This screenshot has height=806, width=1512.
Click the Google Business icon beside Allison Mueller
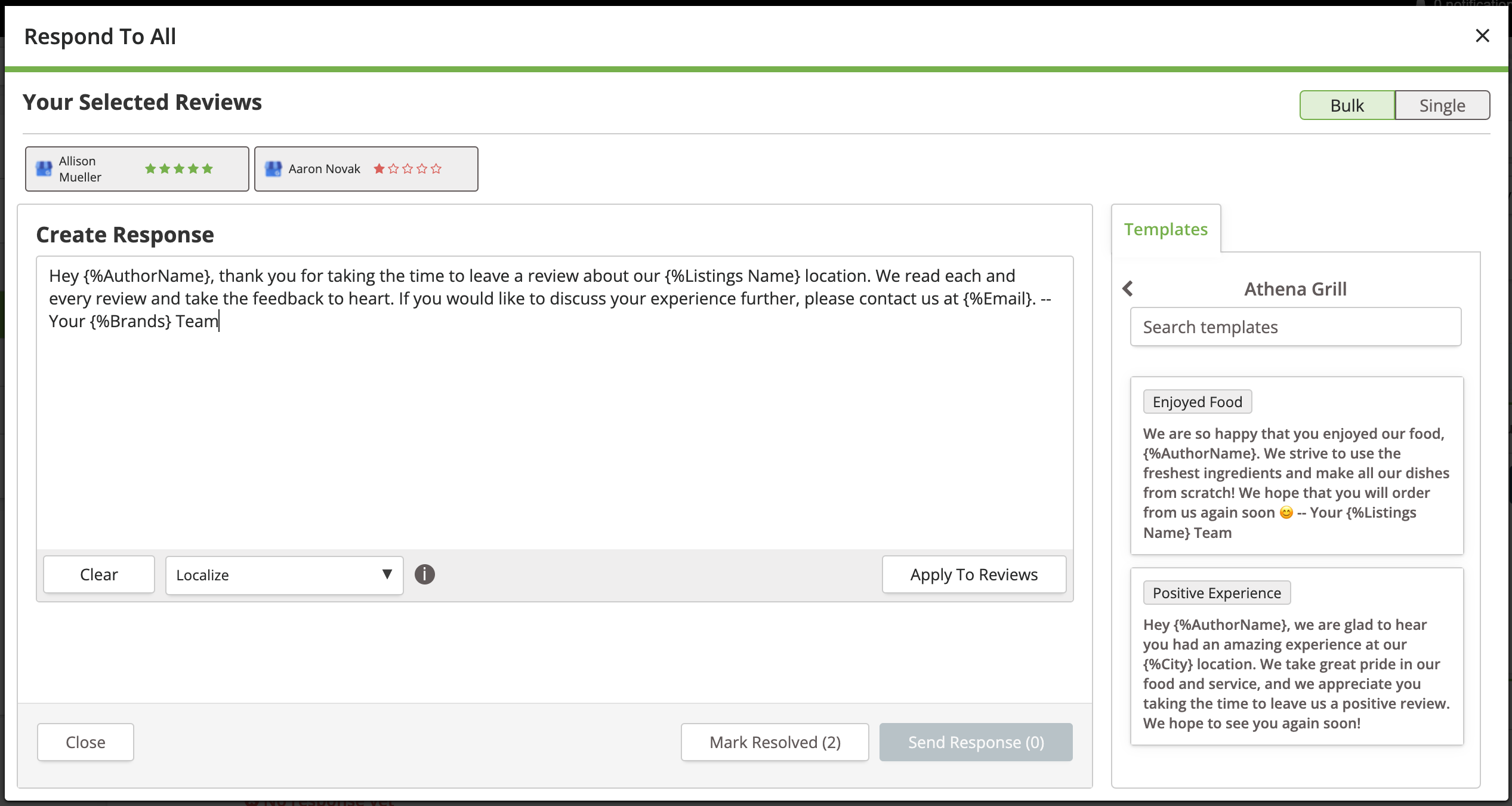point(44,169)
